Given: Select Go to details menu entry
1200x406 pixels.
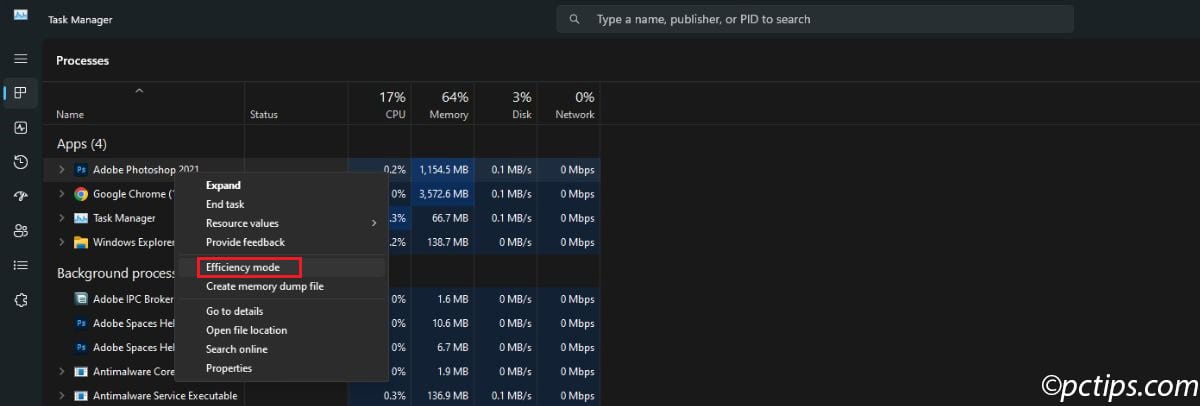Looking at the screenshot, I should coord(236,311).
